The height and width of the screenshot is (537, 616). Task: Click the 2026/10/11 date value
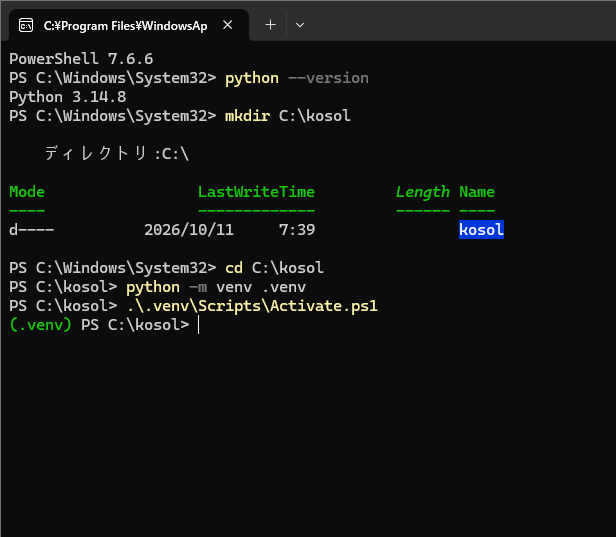click(189, 230)
